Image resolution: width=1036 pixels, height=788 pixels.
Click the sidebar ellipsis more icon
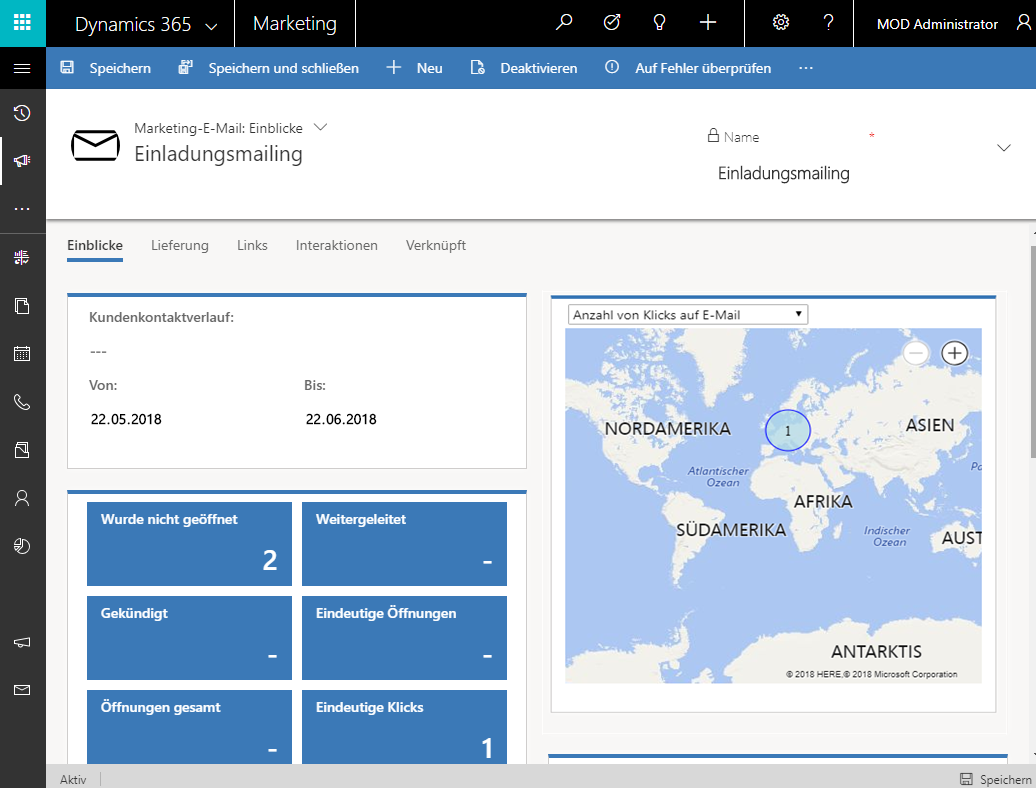click(22, 209)
